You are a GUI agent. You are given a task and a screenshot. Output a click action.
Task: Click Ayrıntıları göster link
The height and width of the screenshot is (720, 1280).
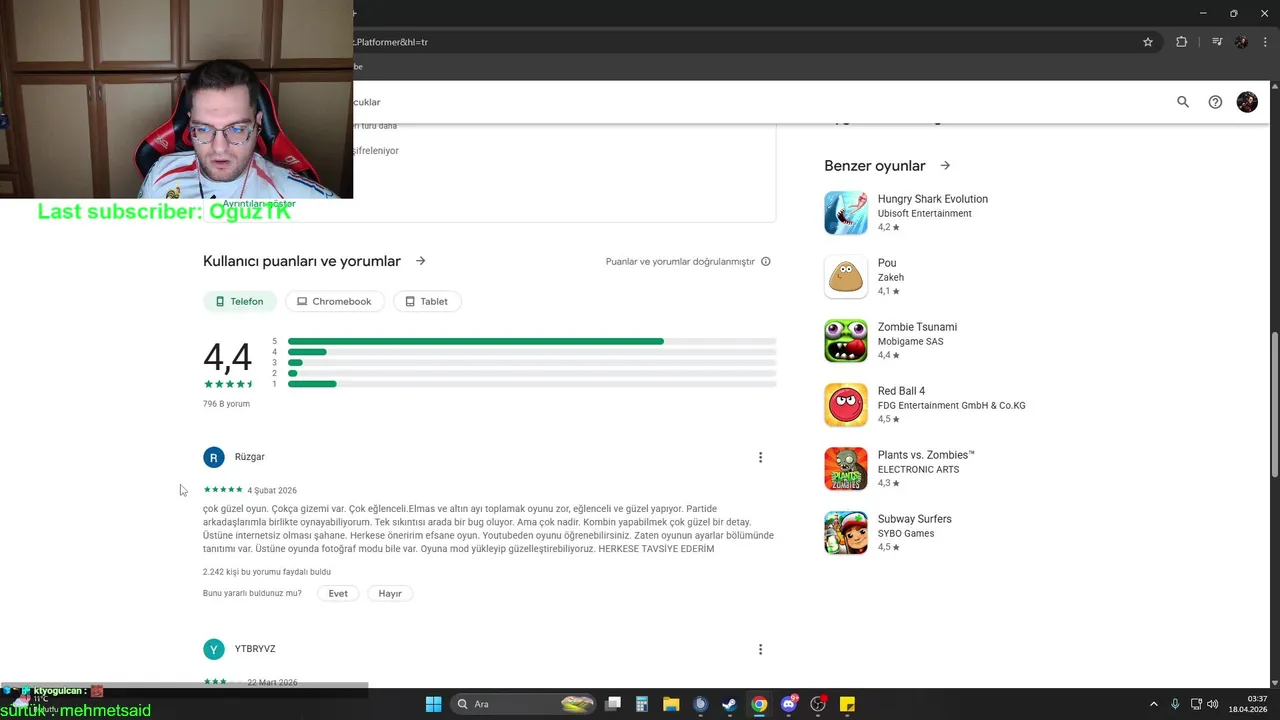(259, 204)
